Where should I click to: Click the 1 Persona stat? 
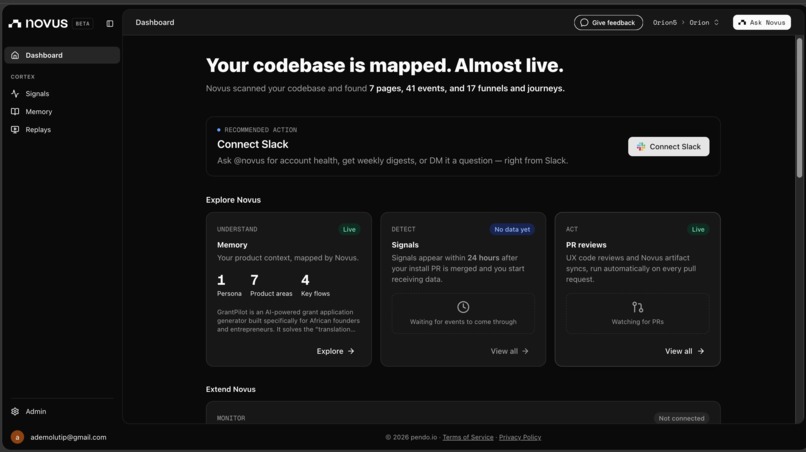(229, 285)
